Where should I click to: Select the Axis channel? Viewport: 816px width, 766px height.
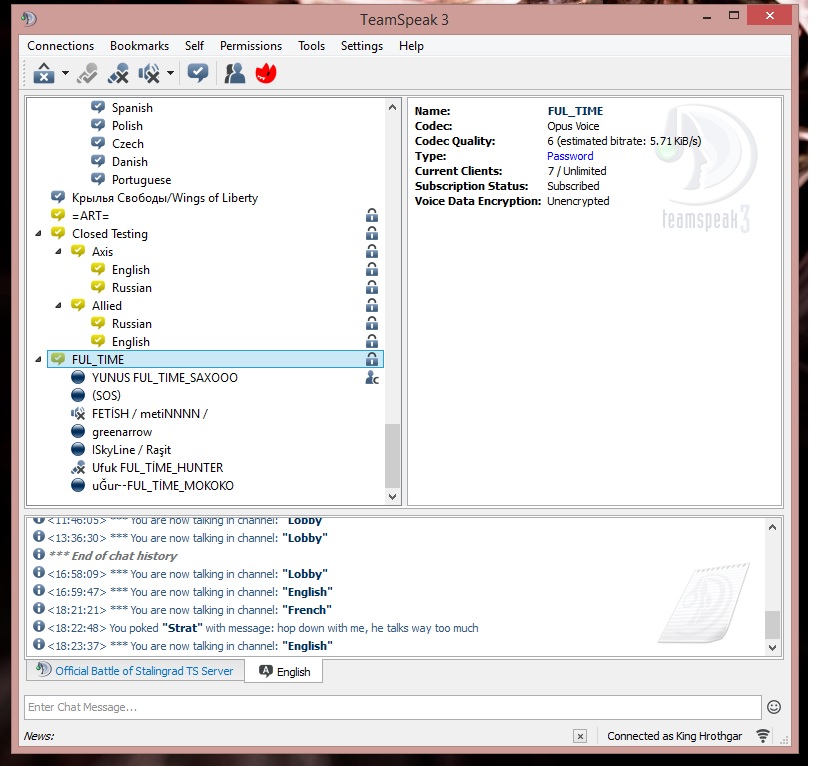coord(103,251)
